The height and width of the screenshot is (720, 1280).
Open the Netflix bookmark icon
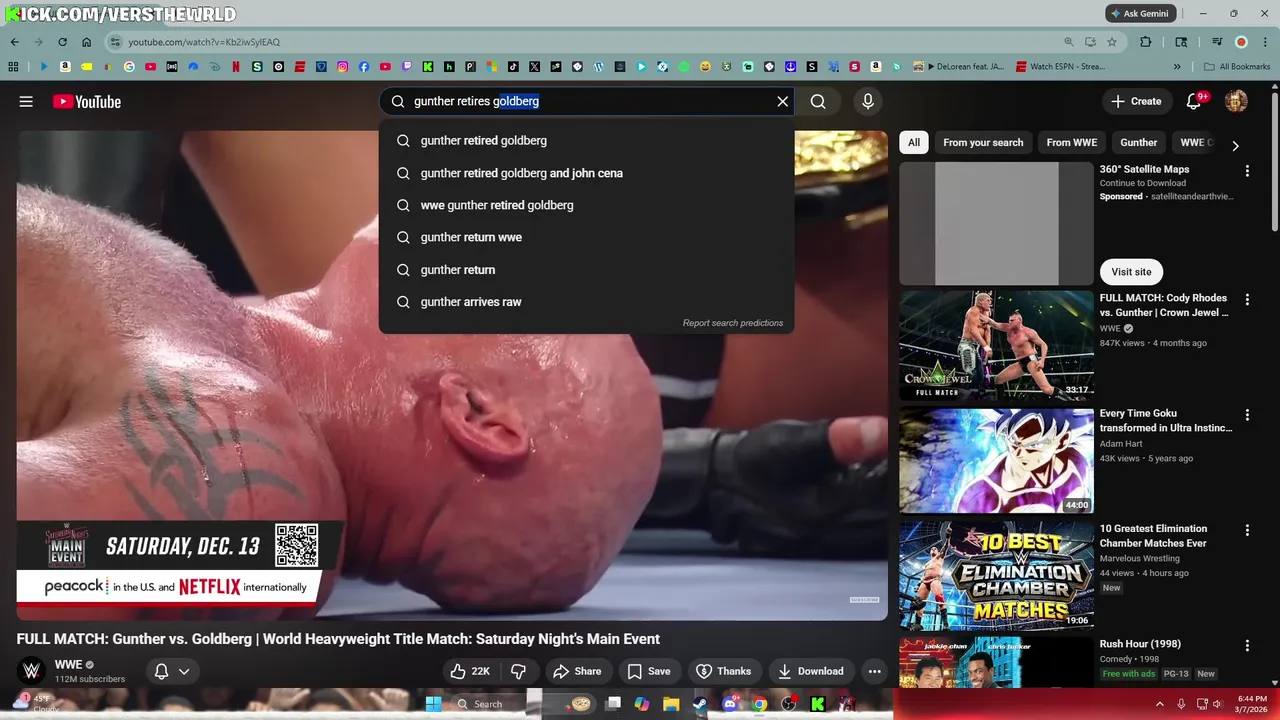click(236, 67)
